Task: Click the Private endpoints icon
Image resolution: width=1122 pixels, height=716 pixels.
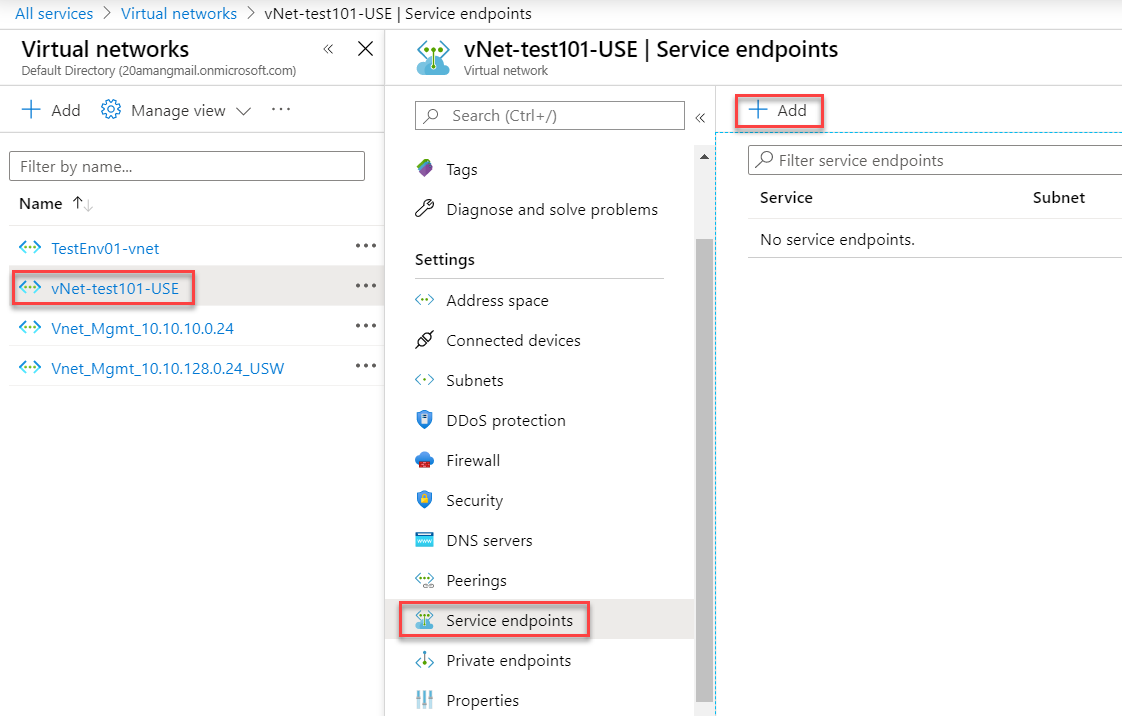Action: (x=424, y=660)
